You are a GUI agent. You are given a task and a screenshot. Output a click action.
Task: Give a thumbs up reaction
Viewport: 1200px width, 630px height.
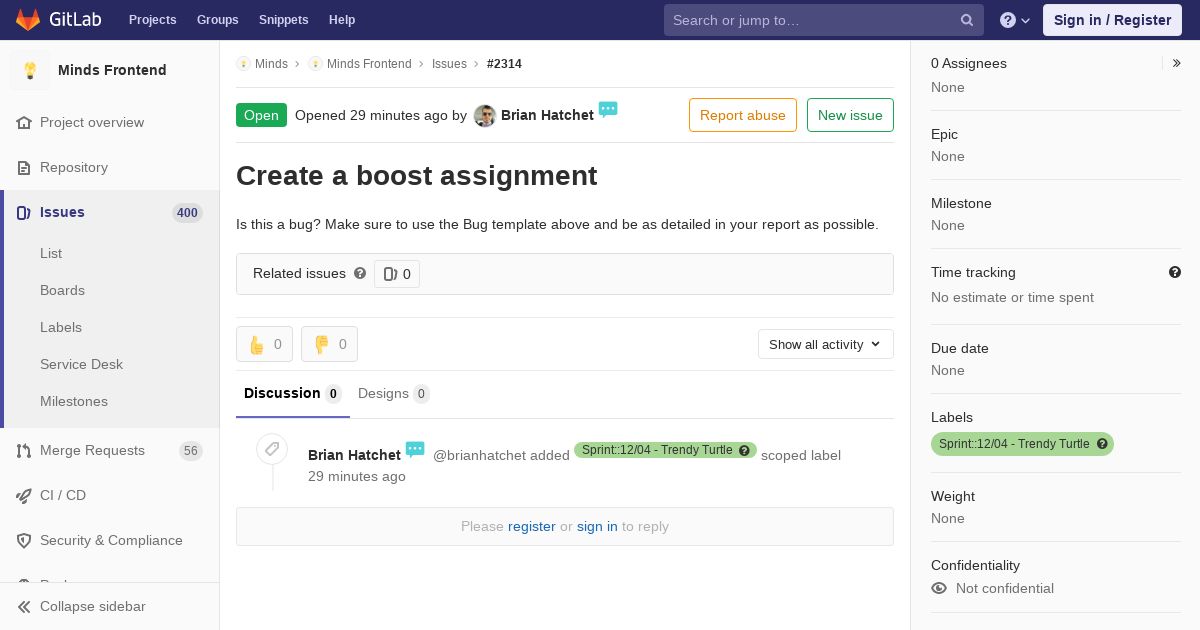pos(264,344)
